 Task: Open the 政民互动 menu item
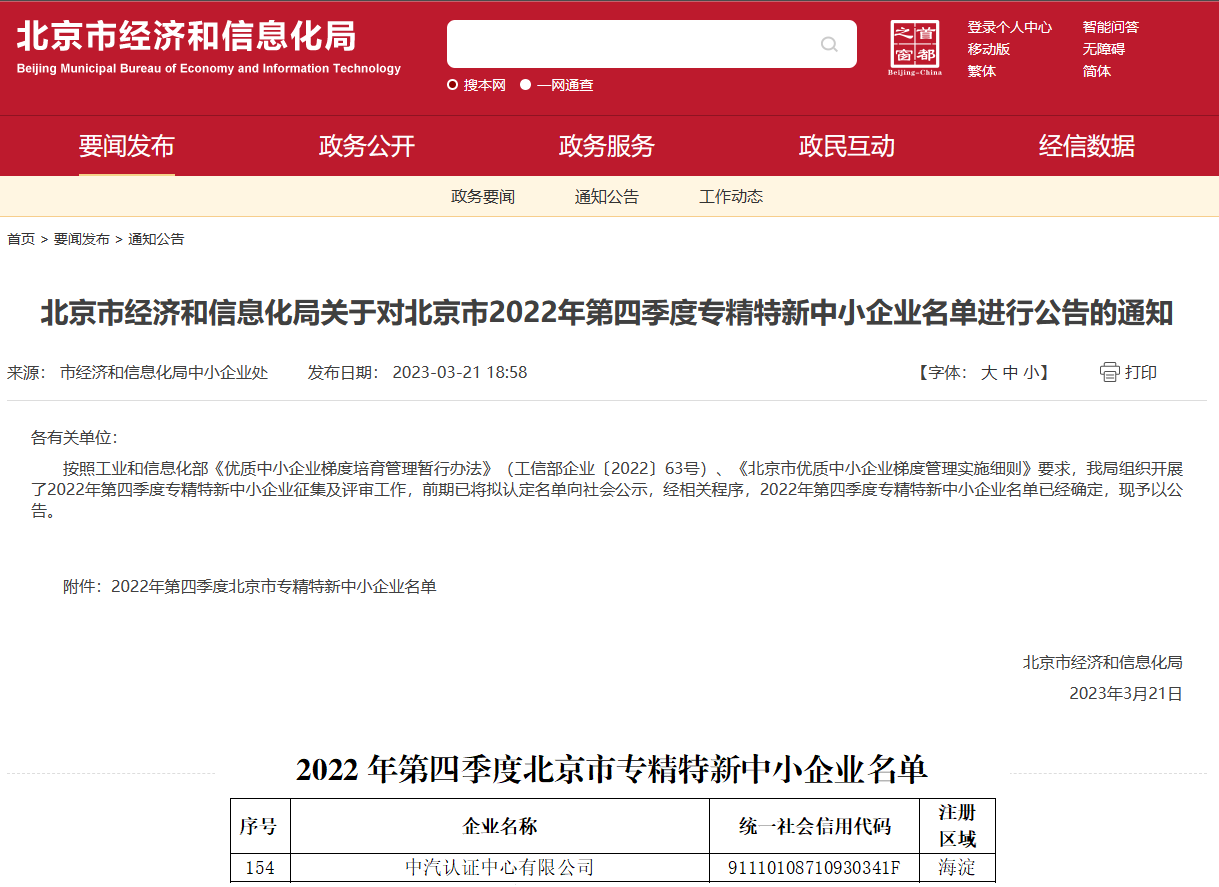(847, 146)
